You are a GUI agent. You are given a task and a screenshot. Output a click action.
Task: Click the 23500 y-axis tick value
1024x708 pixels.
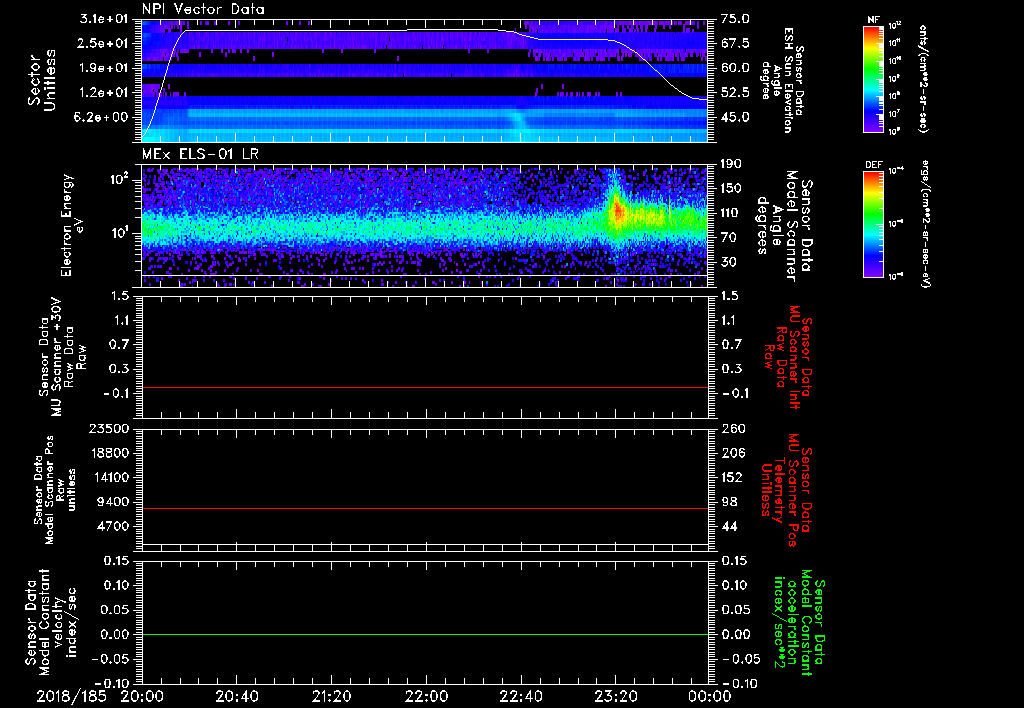[109, 428]
